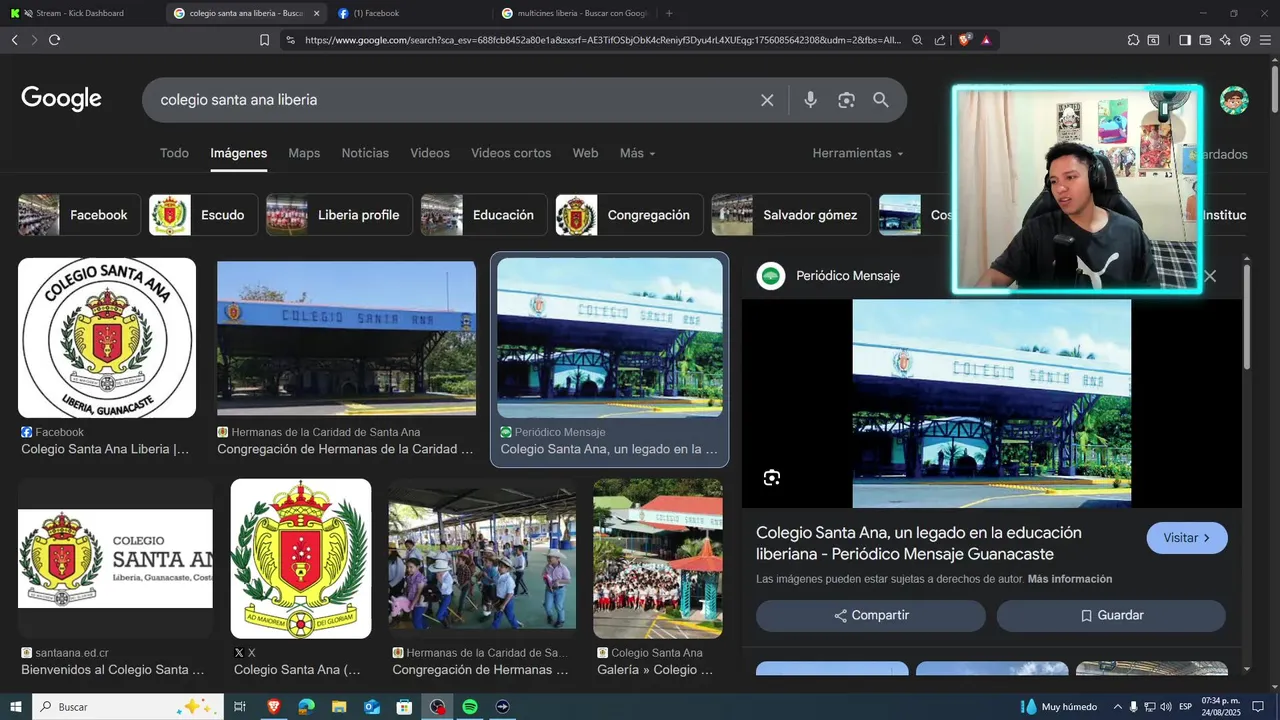Clear the search box with the X icon

(767, 100)
